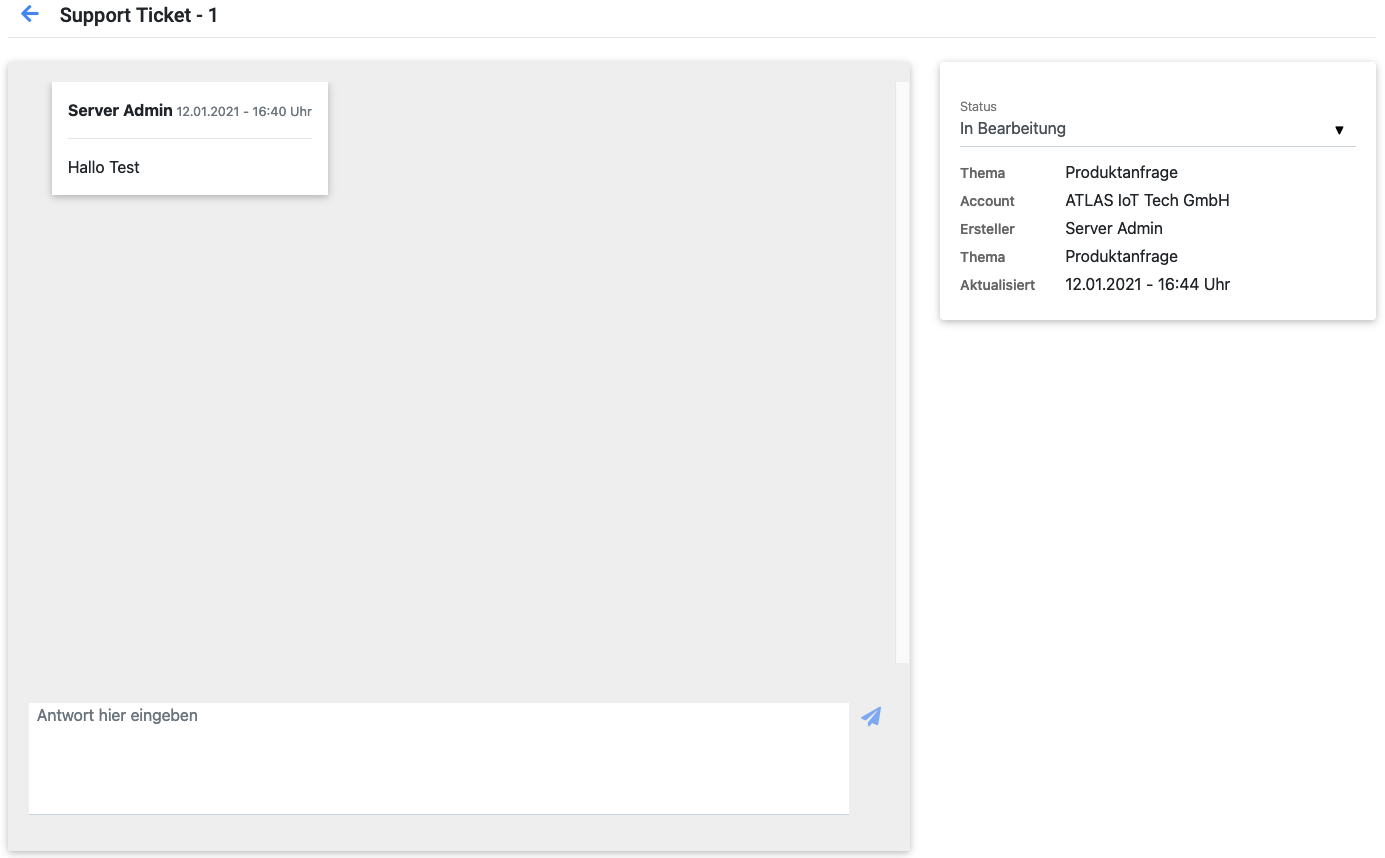Click 'Thema' label directly below Ersteller

[982, 257]
